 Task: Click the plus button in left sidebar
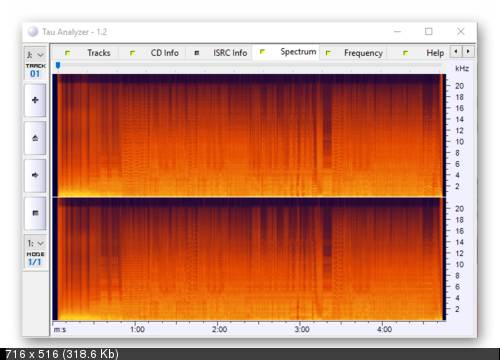click(35, 100)
